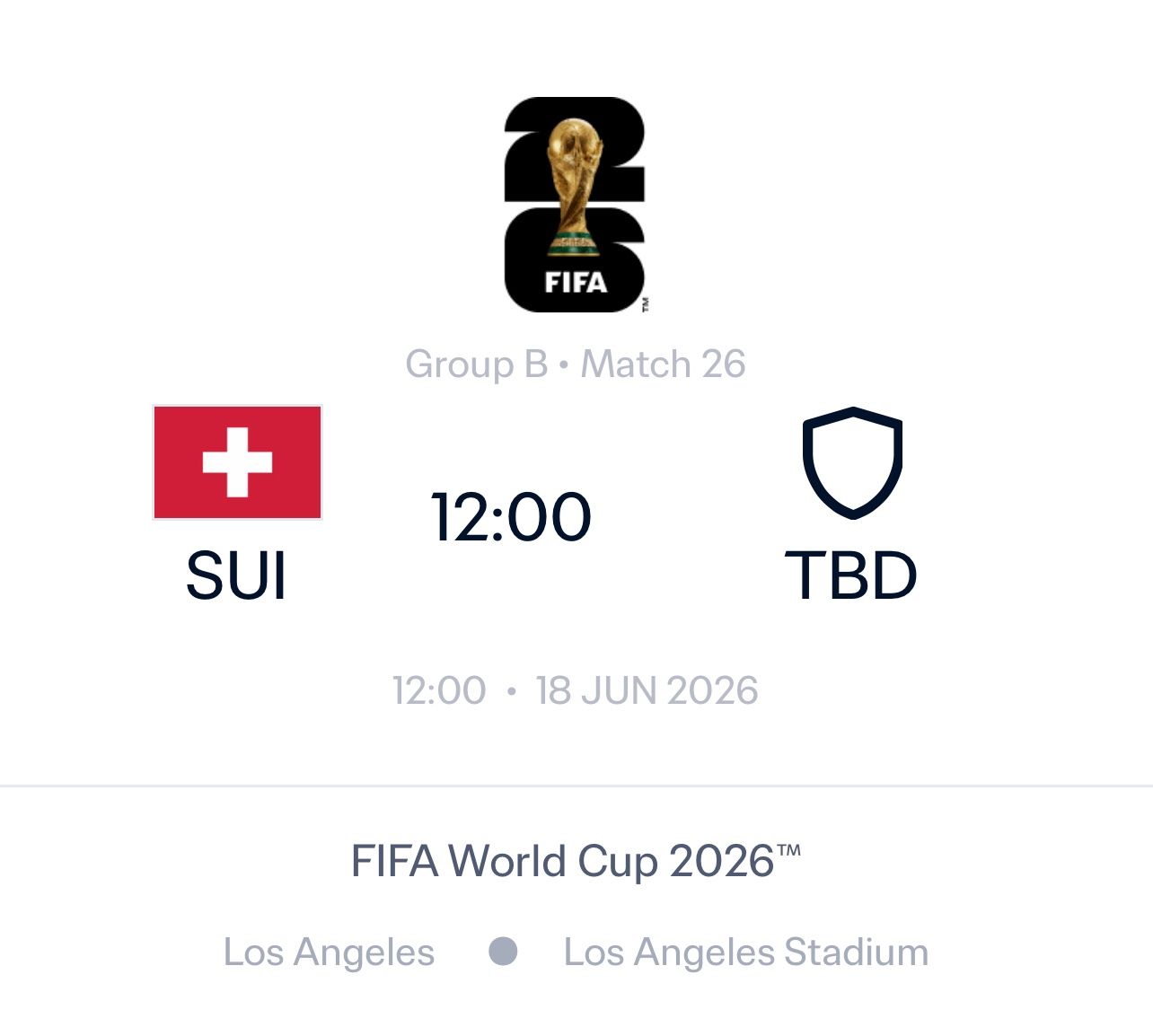Click the white cross on Swiss flag
Viewport: 1153px width, 1036px height.
(237, 462)
